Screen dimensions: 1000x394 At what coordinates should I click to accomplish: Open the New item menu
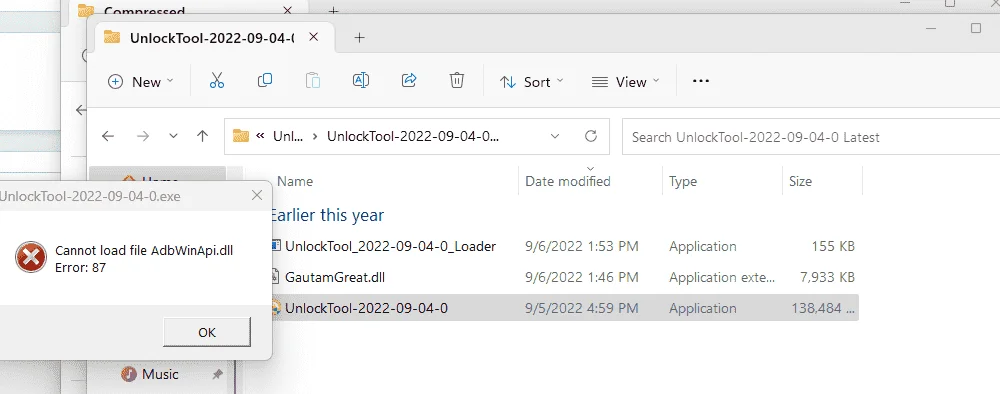click(140, 82)
